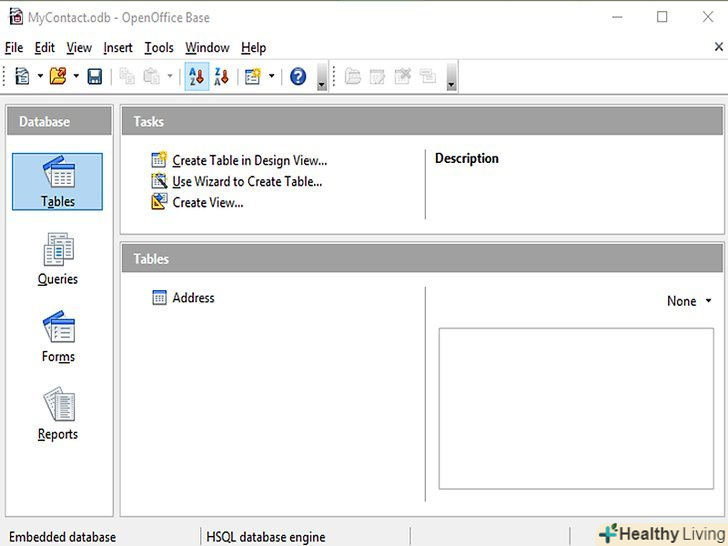Select Reports in Database pane

(58, 414)
